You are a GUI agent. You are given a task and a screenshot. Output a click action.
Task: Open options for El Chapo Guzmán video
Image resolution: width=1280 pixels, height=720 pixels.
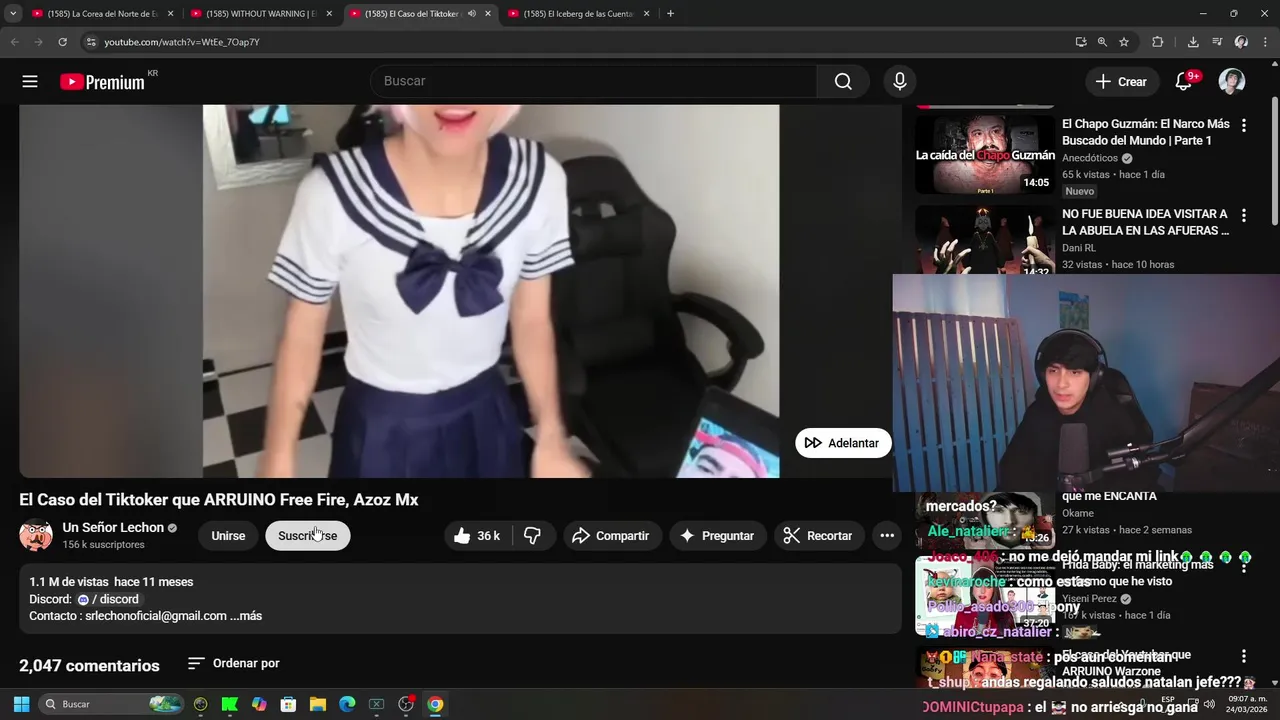1244,126
